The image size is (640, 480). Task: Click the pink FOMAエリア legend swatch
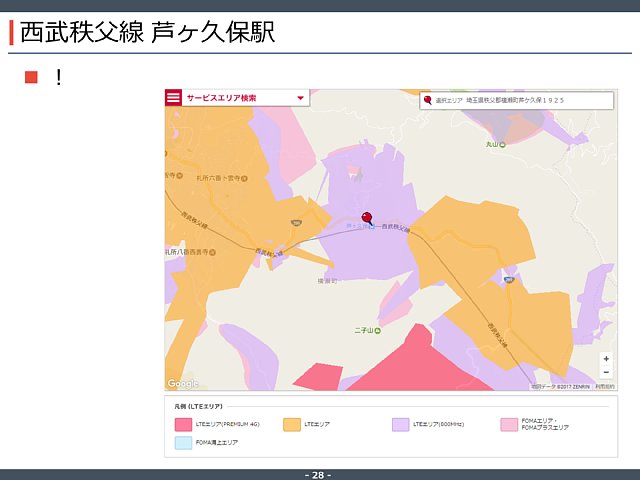coord(509,424)
